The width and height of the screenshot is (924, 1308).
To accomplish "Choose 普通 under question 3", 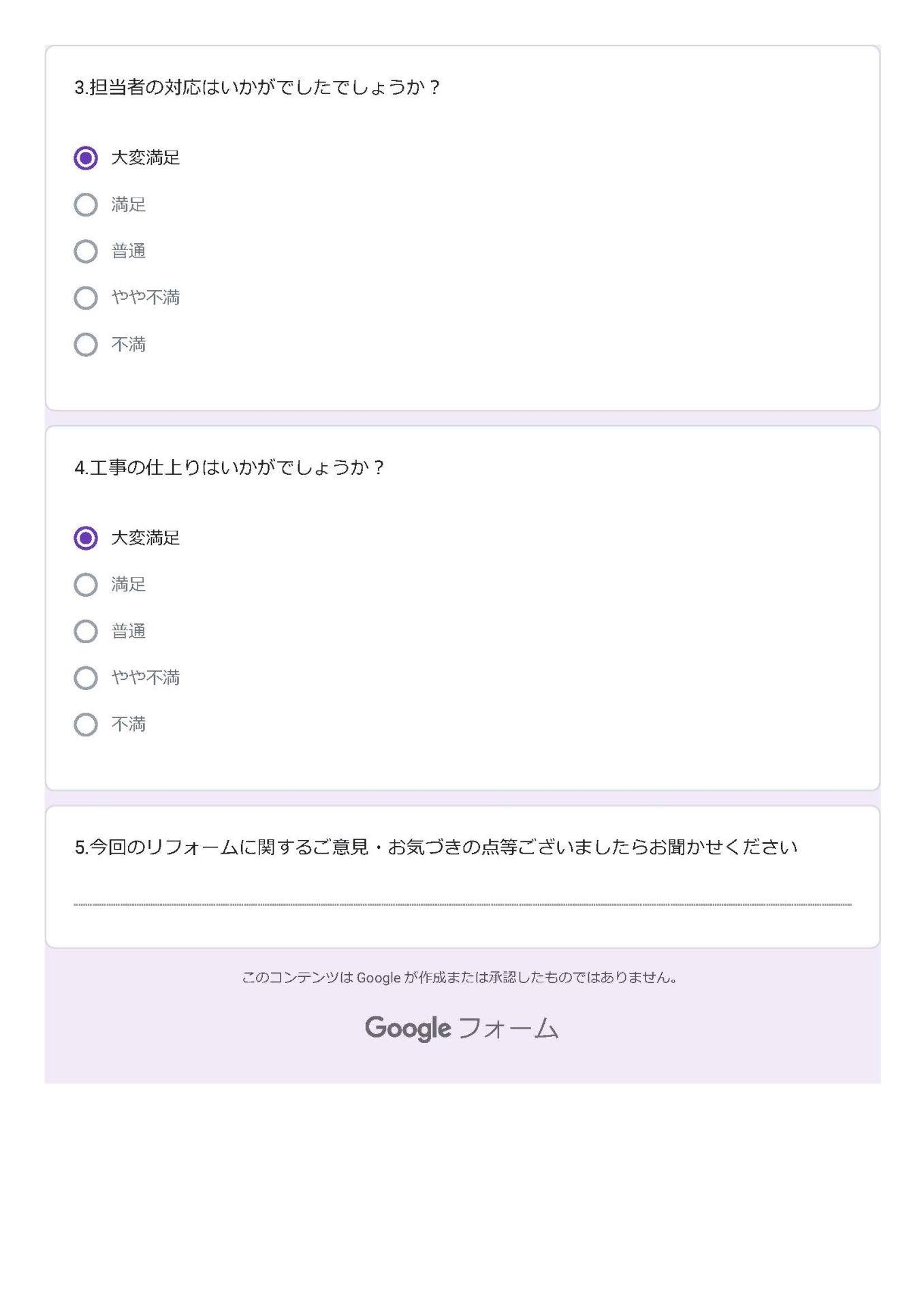I will point(85,251).
